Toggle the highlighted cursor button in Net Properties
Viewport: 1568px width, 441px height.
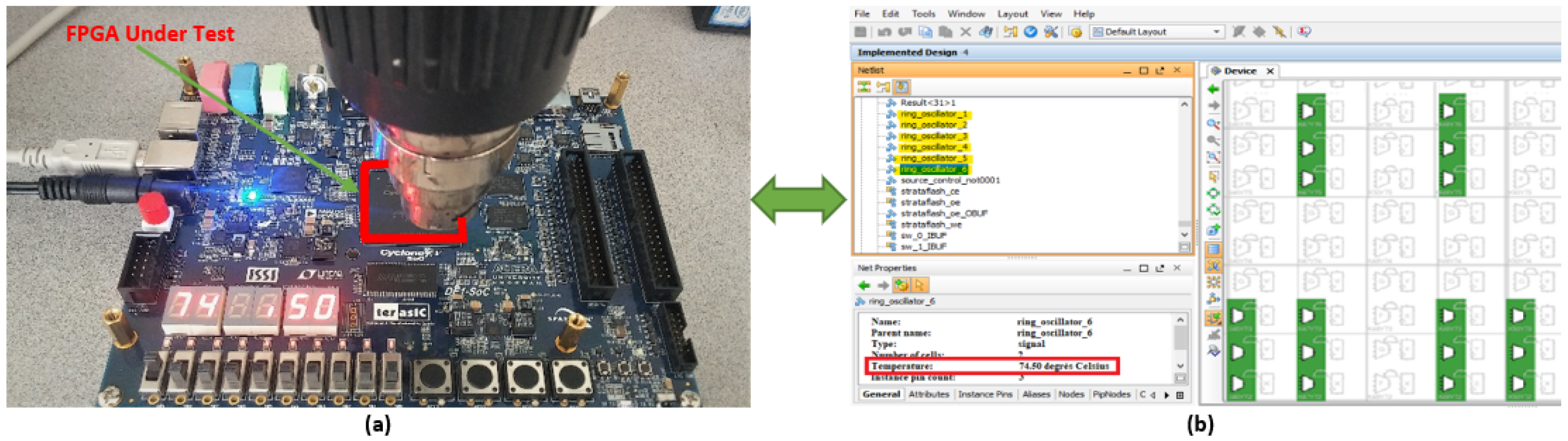(x=919, y=285)
